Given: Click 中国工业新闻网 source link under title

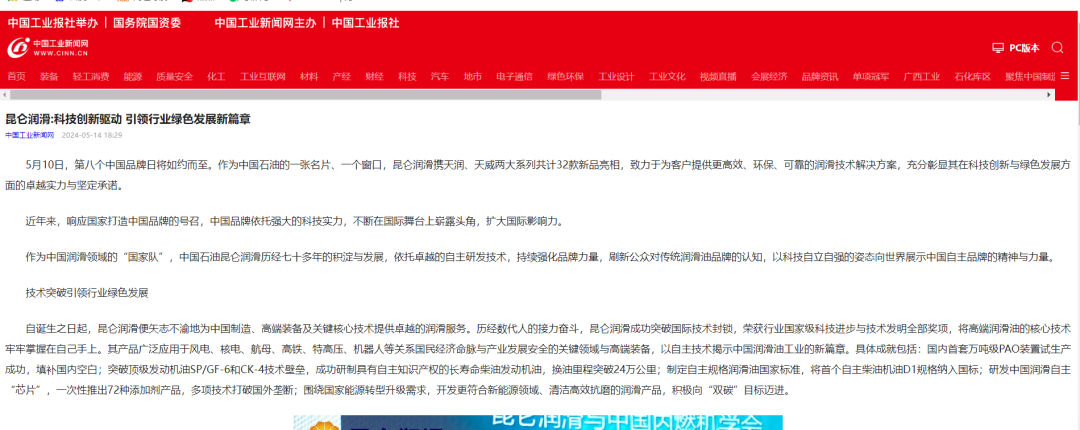Looking at the screenshot, I should click(x=29, y=134).
